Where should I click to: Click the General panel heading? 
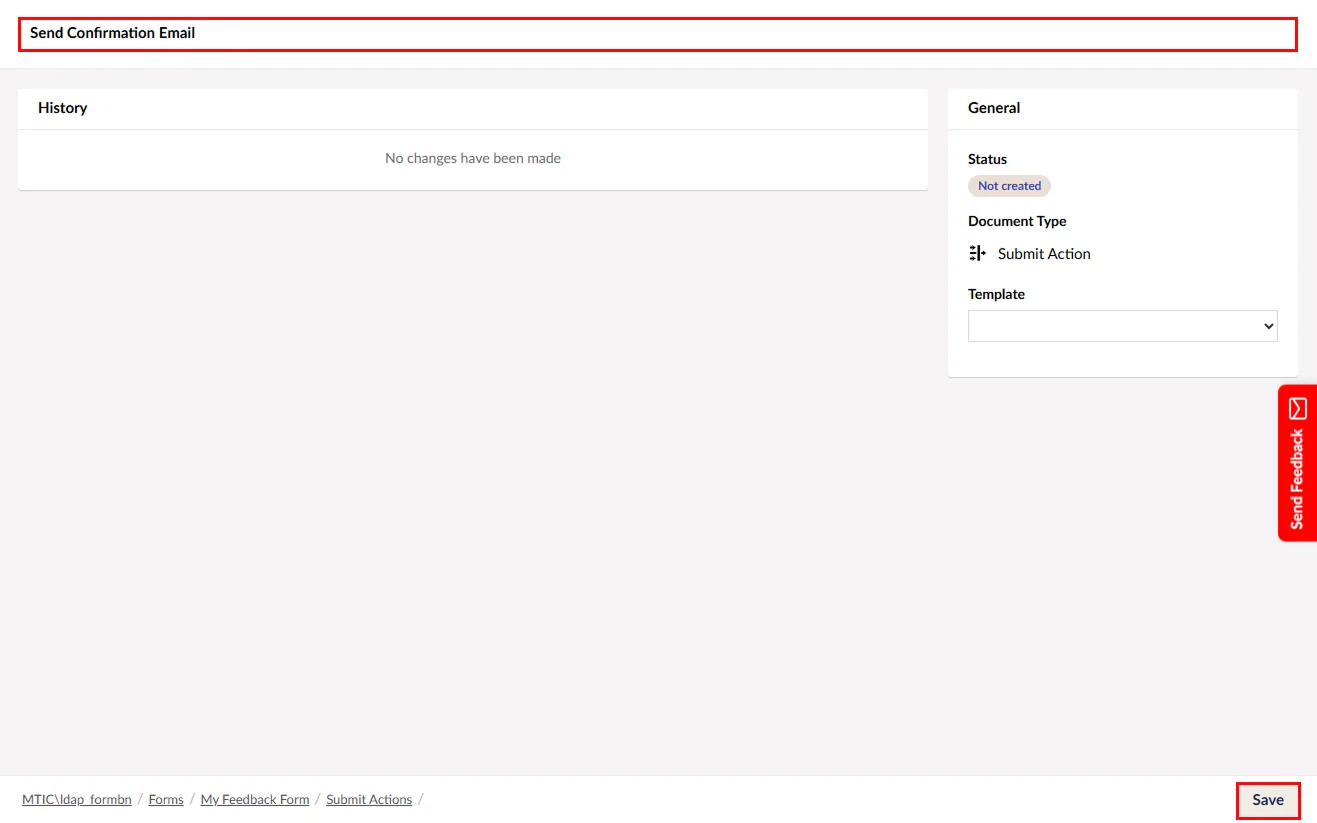click(994, 108)
